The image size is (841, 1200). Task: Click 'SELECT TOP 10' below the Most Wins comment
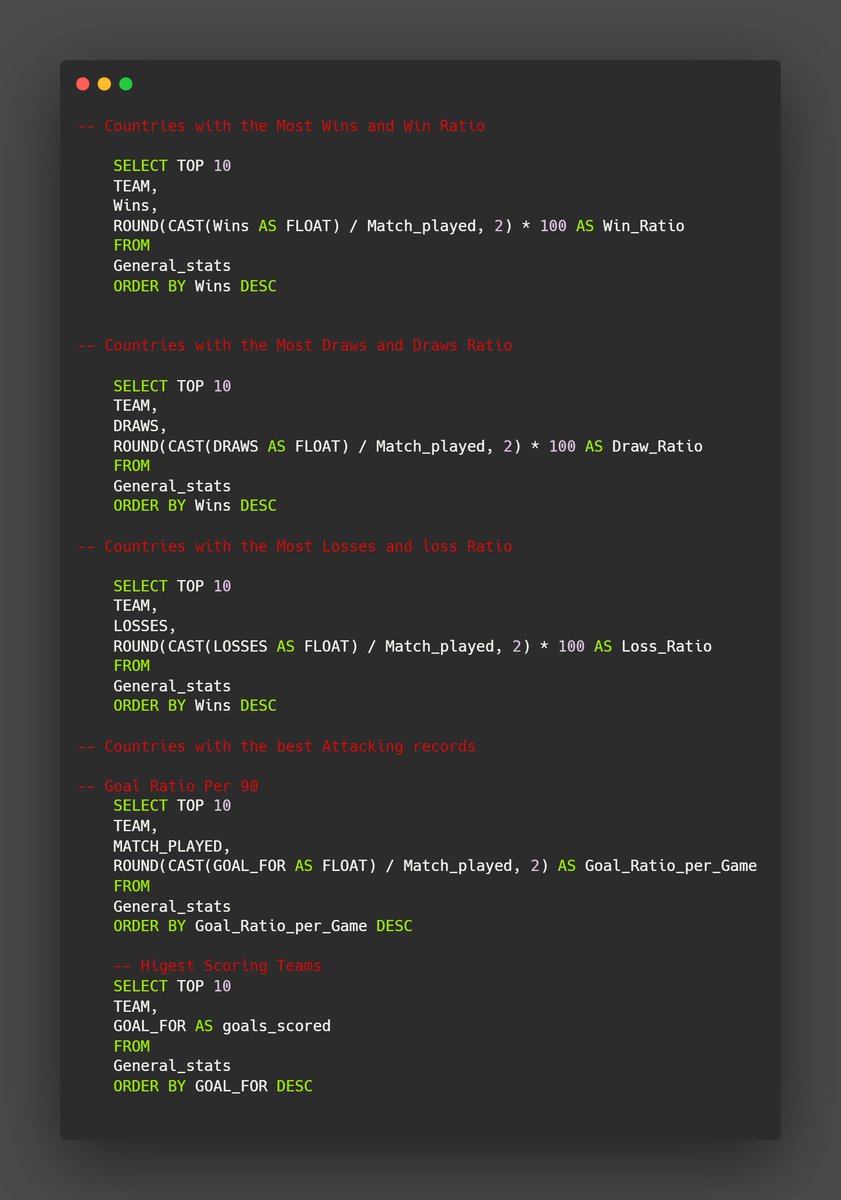pyautogui.click(x=172, y=166)
